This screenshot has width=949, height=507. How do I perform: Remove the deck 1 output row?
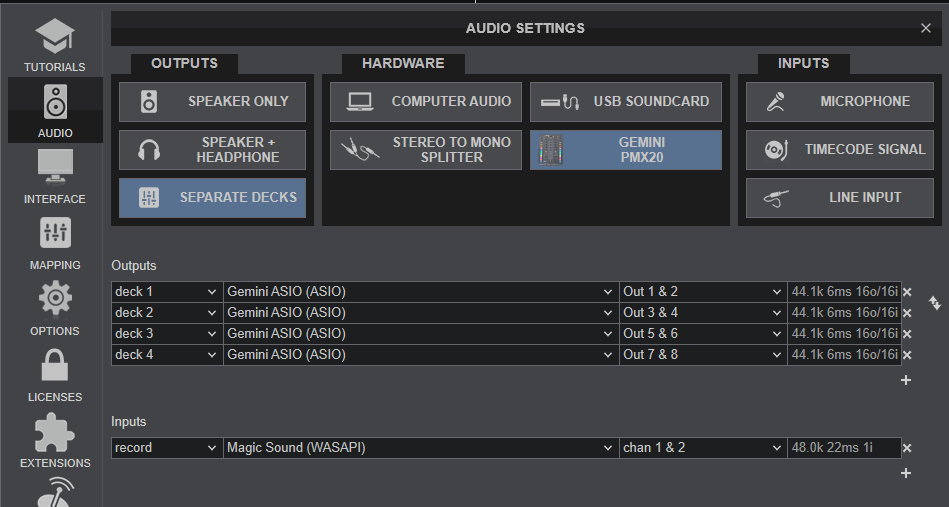coord(907,292)
